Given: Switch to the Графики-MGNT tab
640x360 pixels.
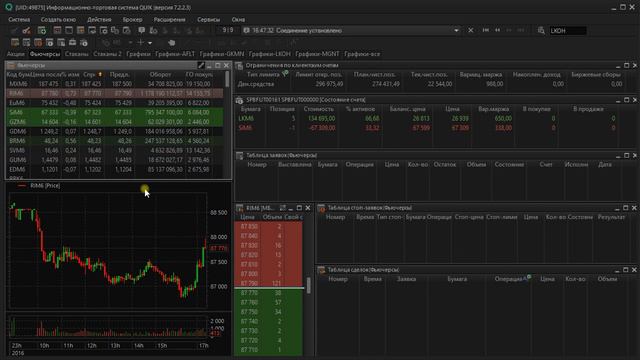Looking at the screenshot, I should 317,54.
